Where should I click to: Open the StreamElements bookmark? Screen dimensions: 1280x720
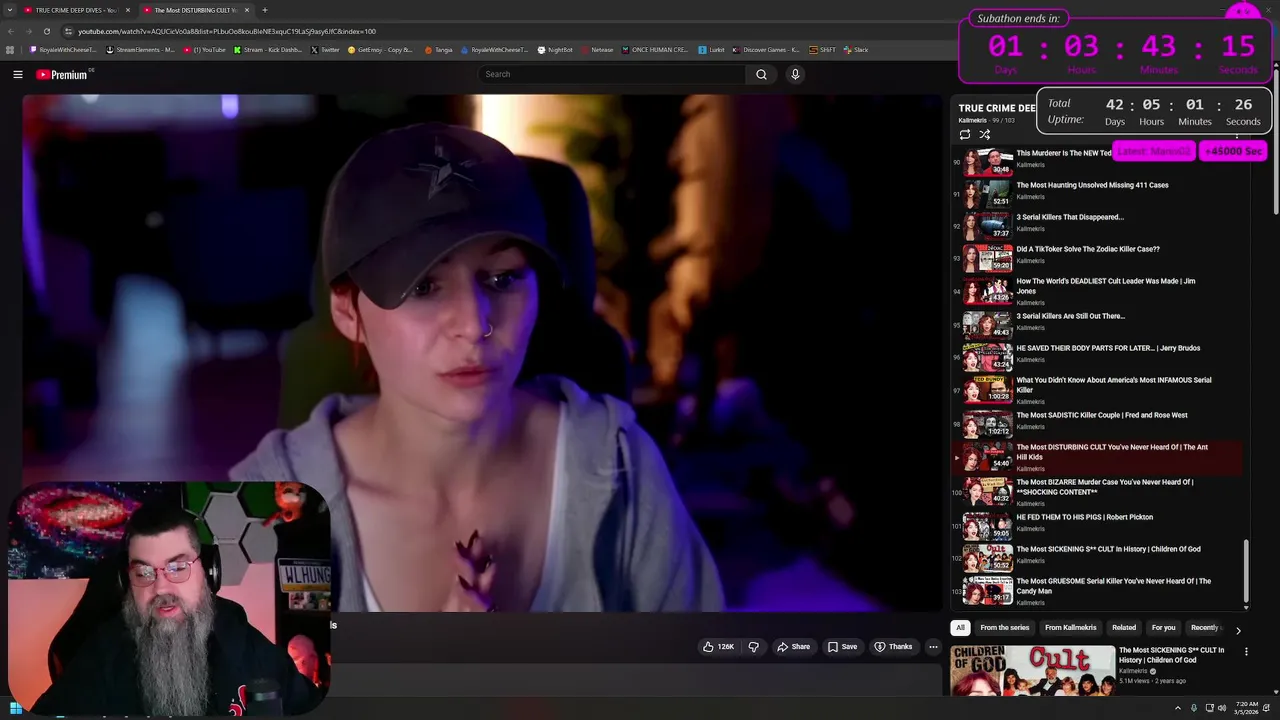tap(140, 49)
